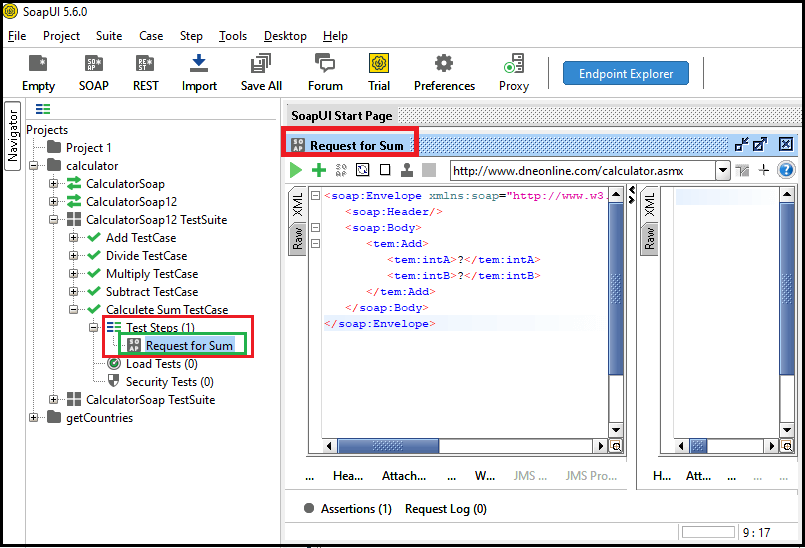
Task: Open the Attach... request tab
Action: pyautogui.click(x=404, y=476)
